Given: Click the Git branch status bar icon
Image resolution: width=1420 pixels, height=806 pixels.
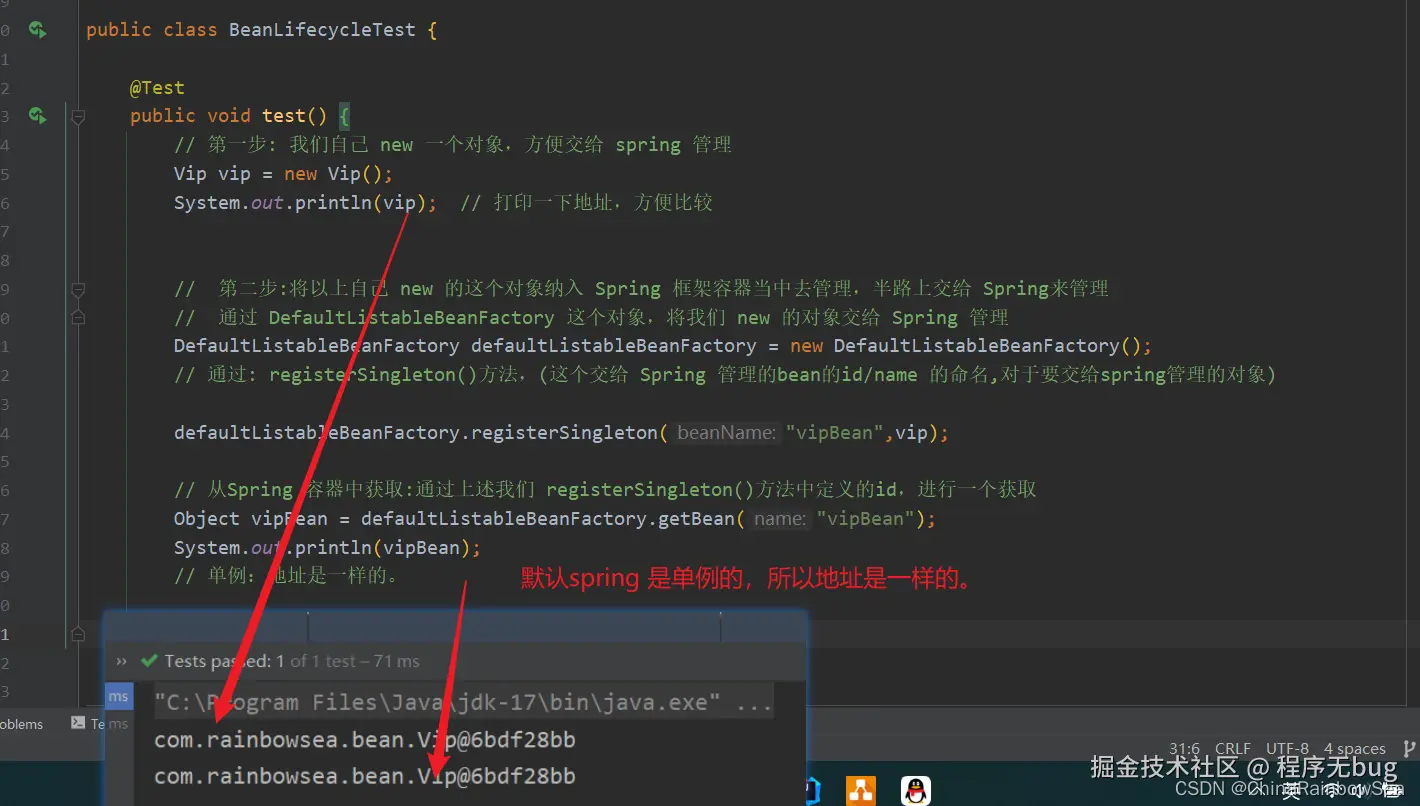Looking at the screenshot, I should pyautogui.click(x=1409, y=748).
